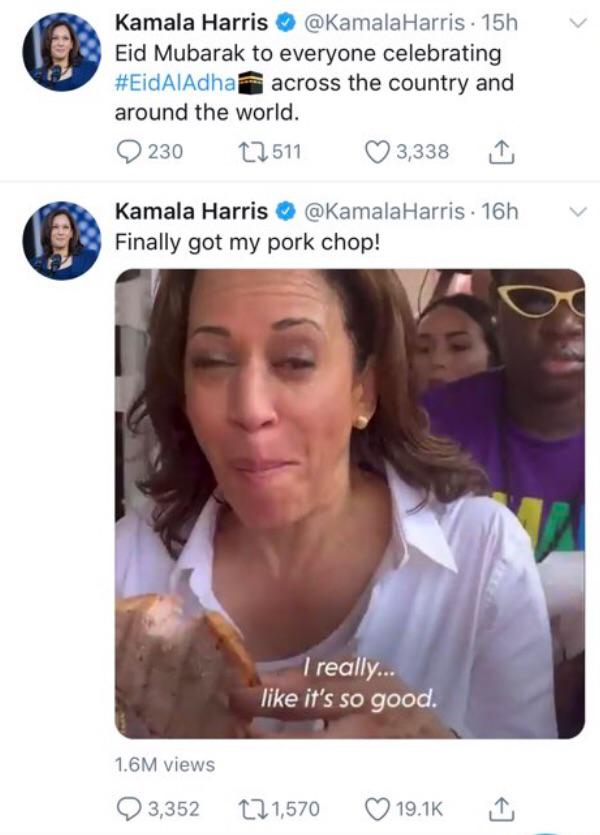Image resolution: width=600 pixels, height=835 pixels.
Task: Like the Eid Mubarak tweet
Action: click(376, 152)
